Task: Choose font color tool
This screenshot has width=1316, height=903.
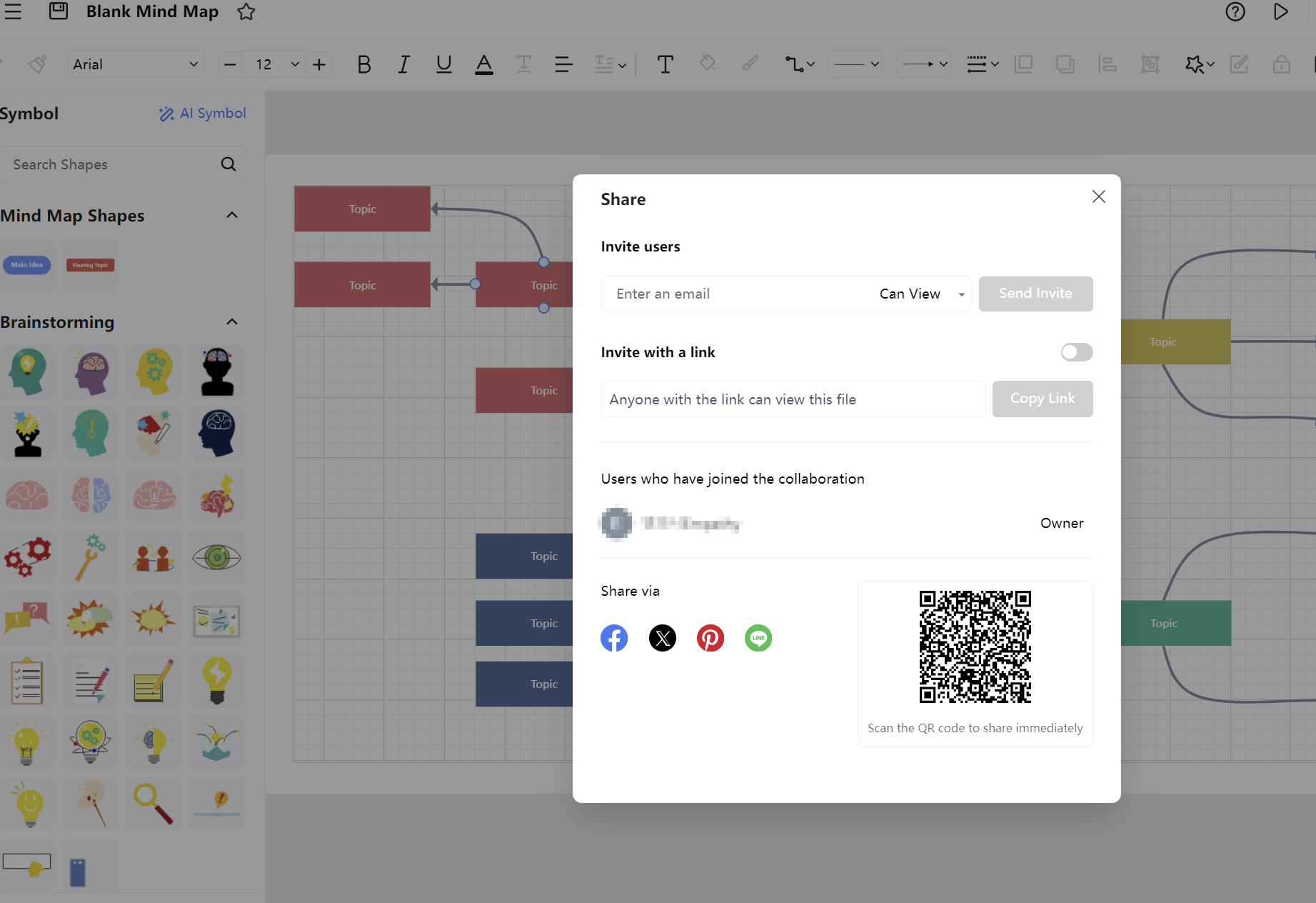Action: [x=484, y=64]
